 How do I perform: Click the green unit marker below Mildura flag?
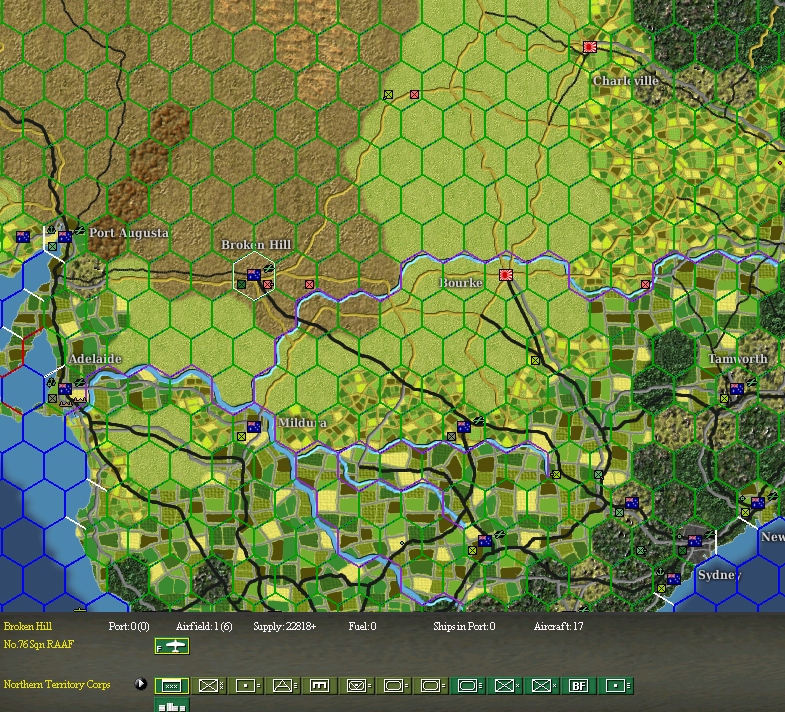point(242,437)
